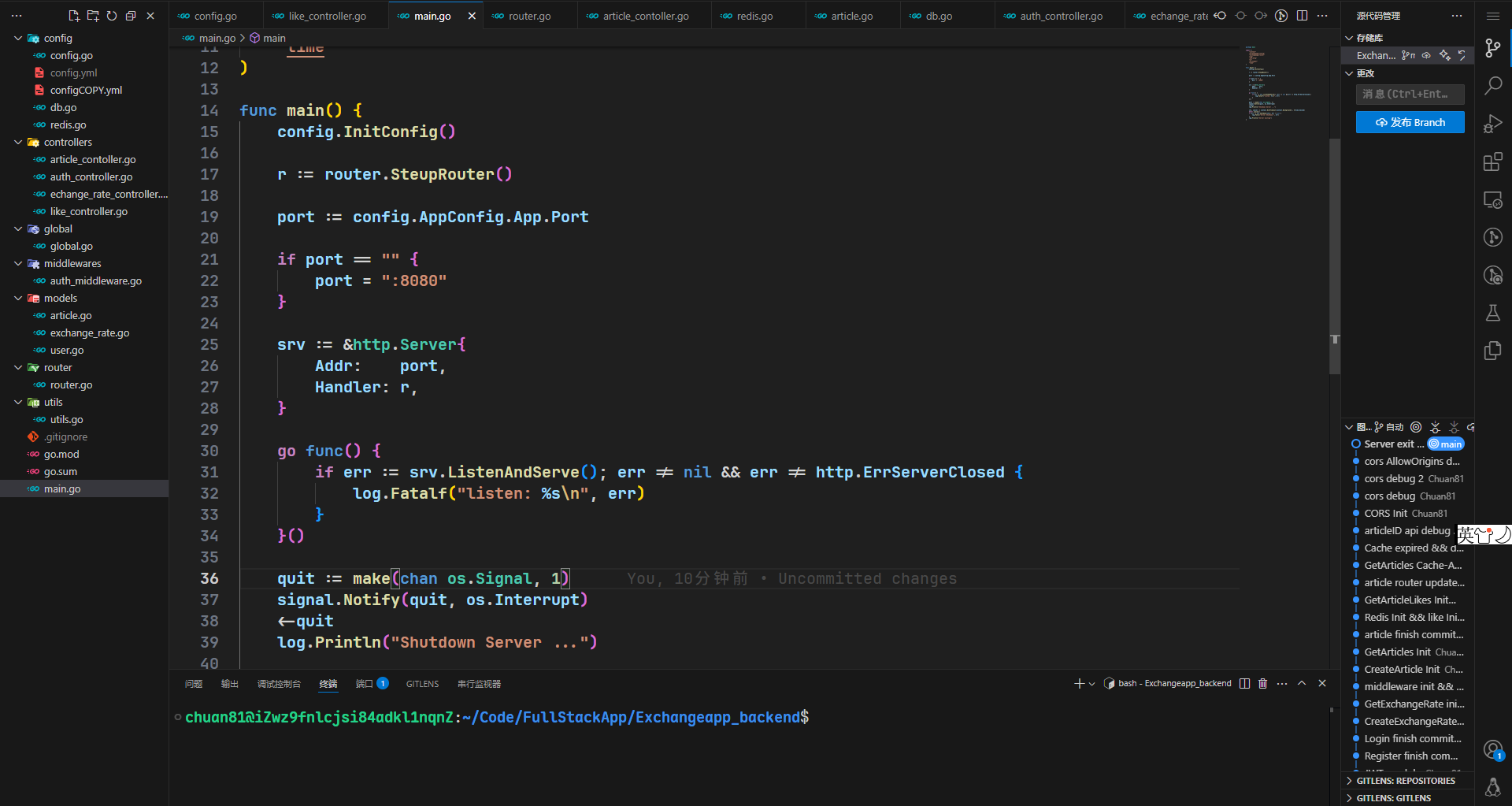
Task: Collapse the global folder
Action: coord(18,228)
